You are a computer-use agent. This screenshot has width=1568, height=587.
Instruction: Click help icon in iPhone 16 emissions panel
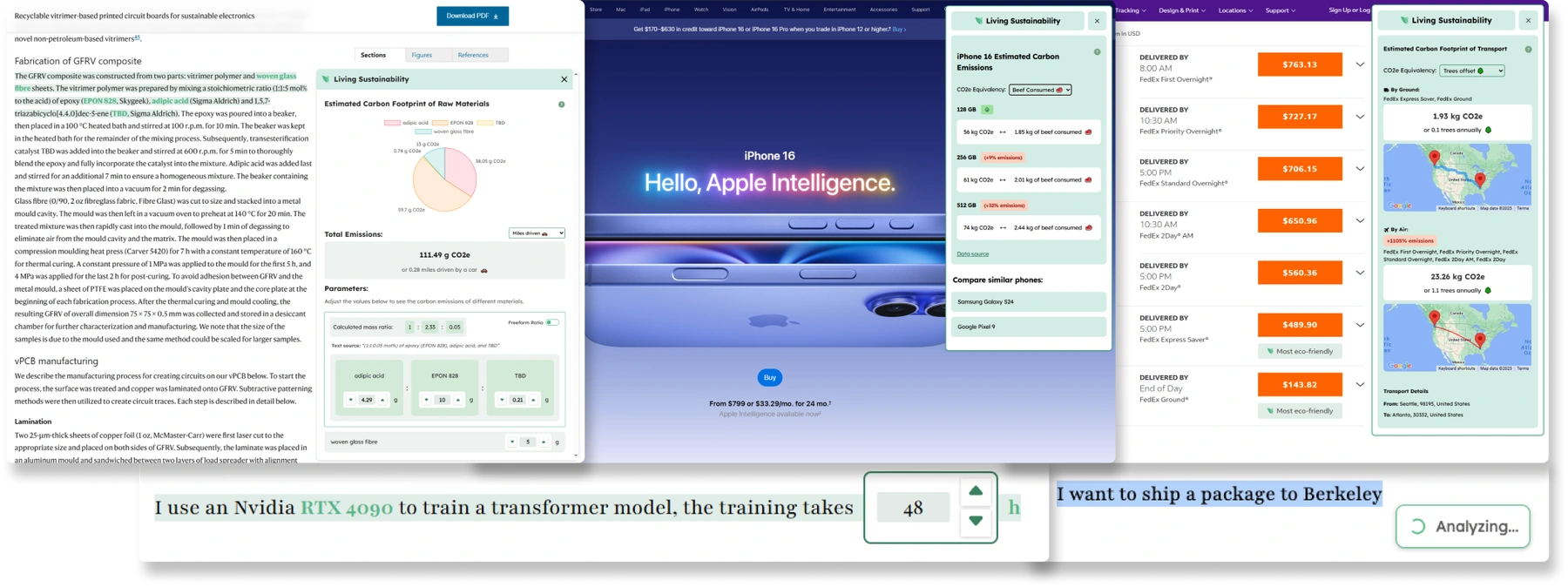pos(1097,52)
